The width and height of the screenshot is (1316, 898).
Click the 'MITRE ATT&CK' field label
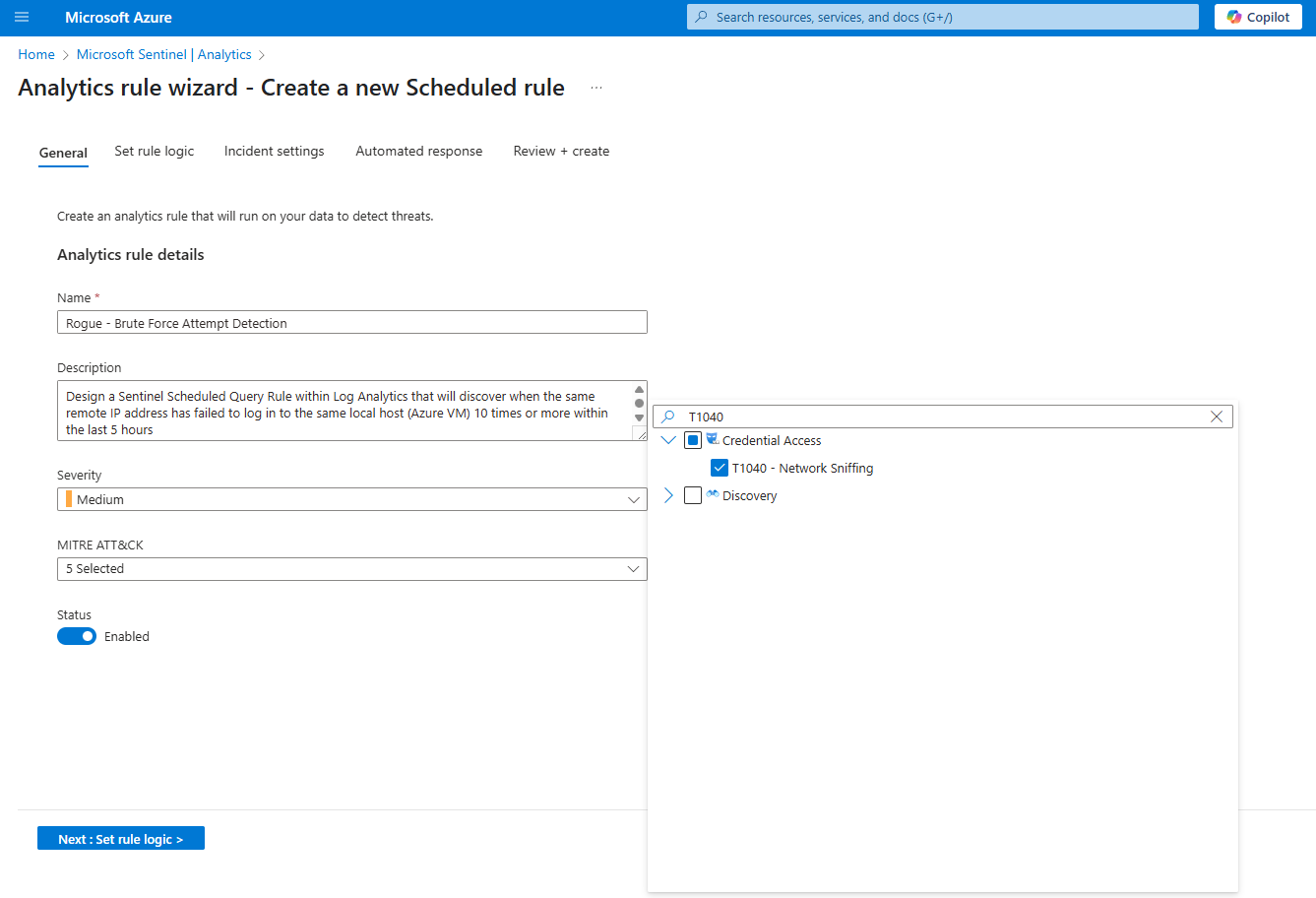click(100, 545)
